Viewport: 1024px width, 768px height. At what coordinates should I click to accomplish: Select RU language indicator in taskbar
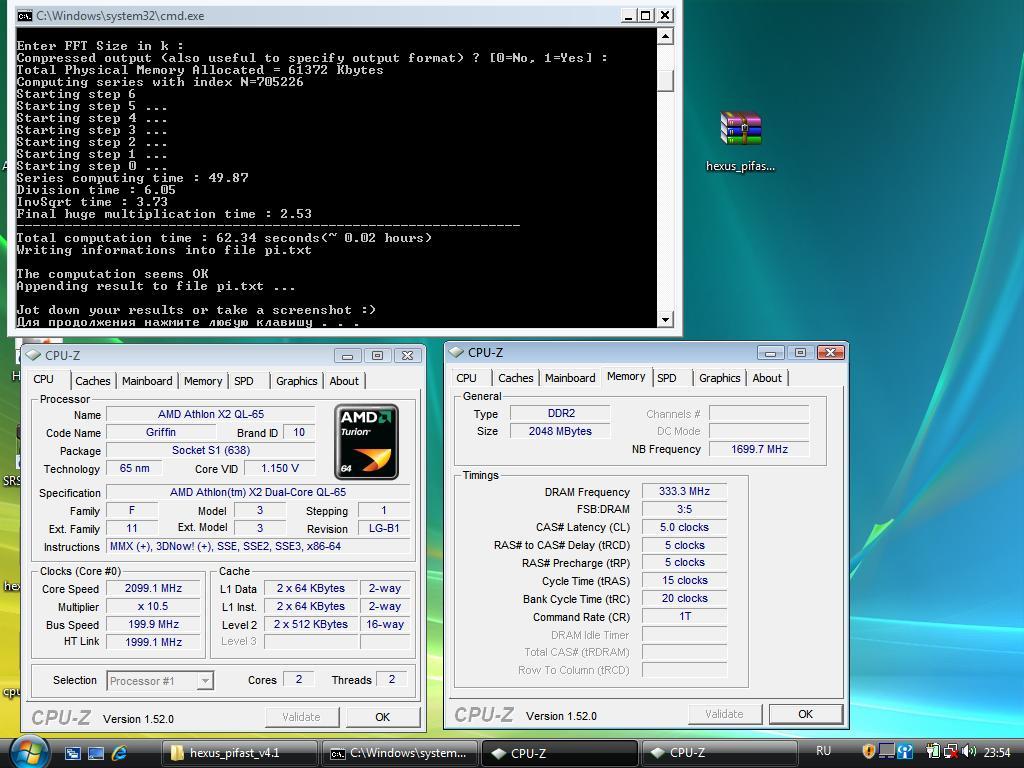point(824,751)
